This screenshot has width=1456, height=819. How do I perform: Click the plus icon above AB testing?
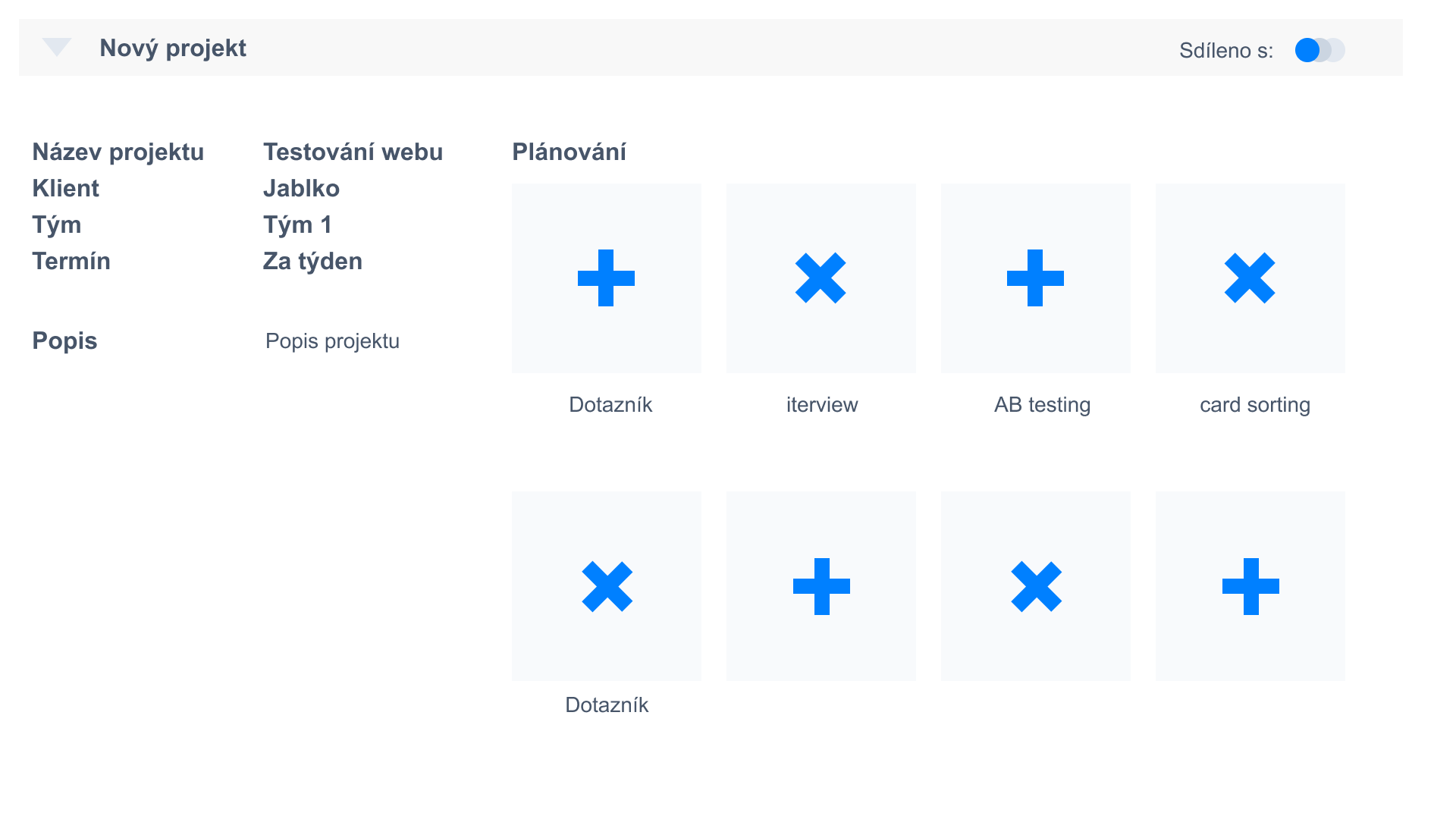(1035, 278)
